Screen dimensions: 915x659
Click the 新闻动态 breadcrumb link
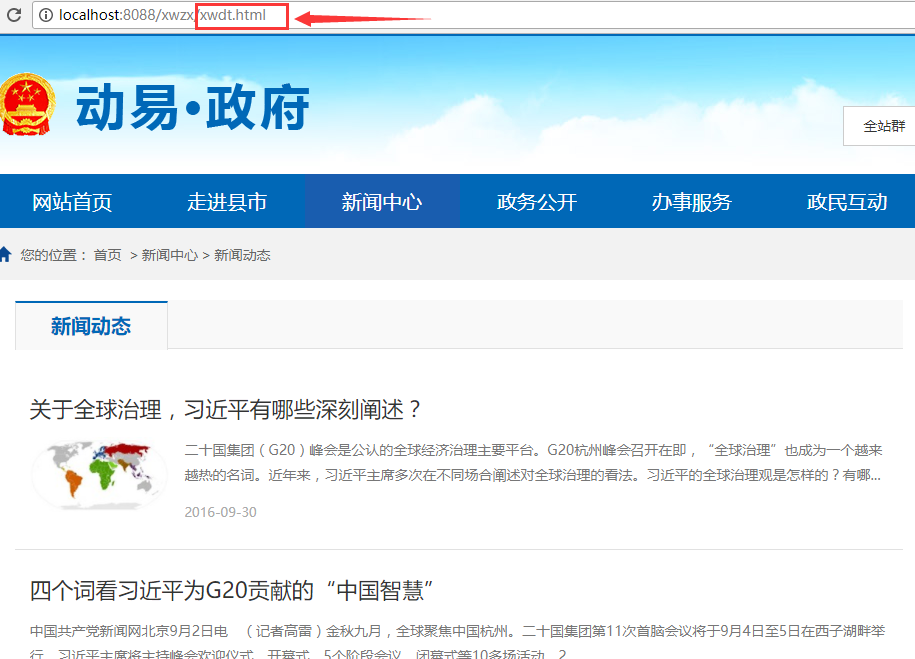[242, 255]
